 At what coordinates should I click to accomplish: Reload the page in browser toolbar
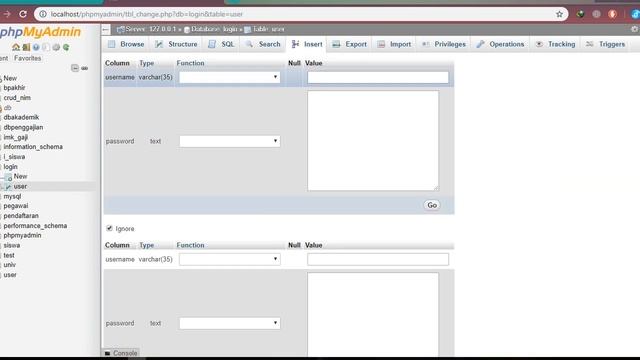(23, 14)
